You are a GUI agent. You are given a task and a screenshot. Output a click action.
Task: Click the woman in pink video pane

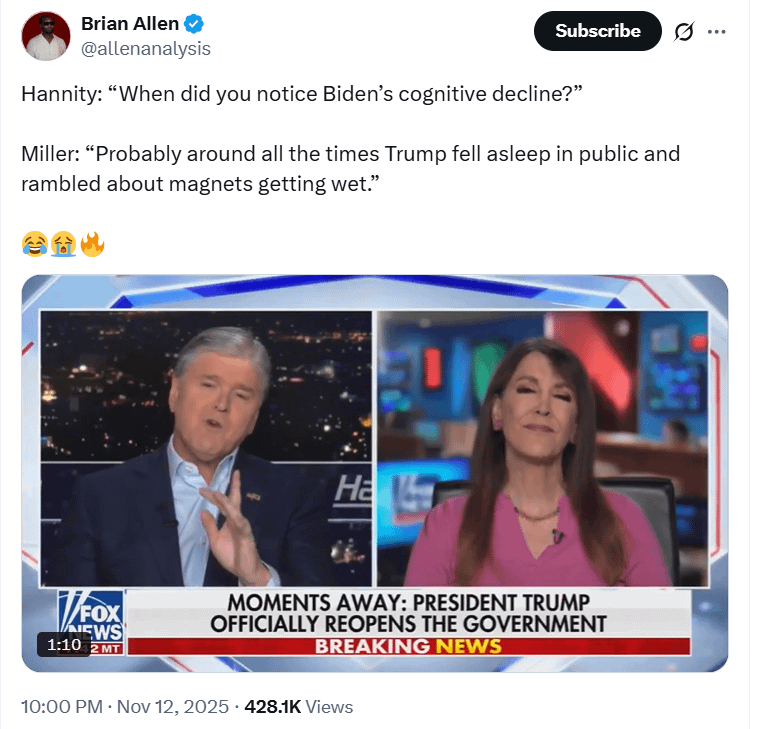click(543, 448)
